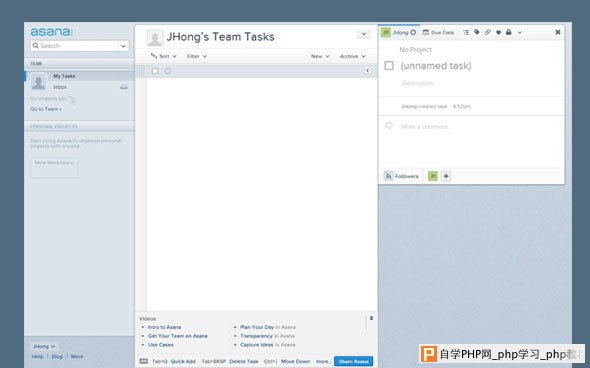Open the Transparency video link
The image size is (590, 368).
pyautogui.click(x=256, y=336)
